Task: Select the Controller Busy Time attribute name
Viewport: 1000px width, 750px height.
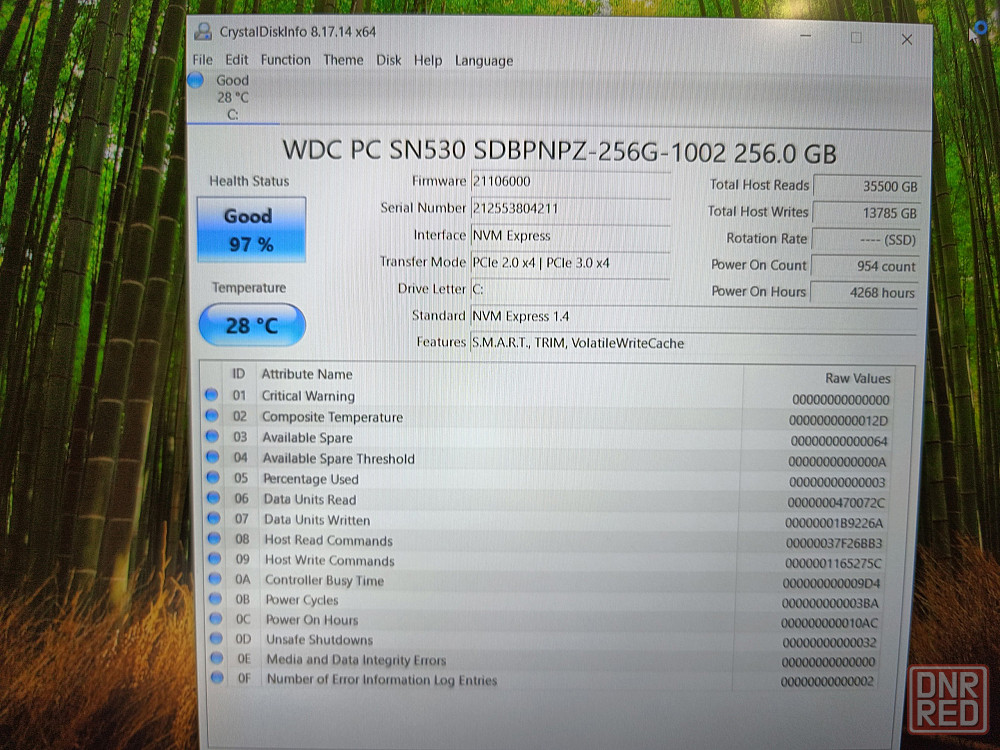Action: pos(325,580)
